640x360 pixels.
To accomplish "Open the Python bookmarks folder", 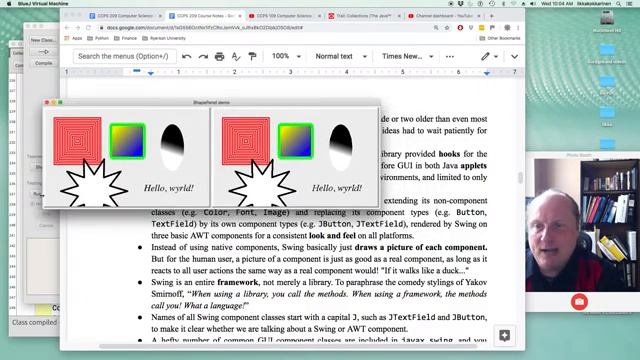I will [x=98, y=38].
